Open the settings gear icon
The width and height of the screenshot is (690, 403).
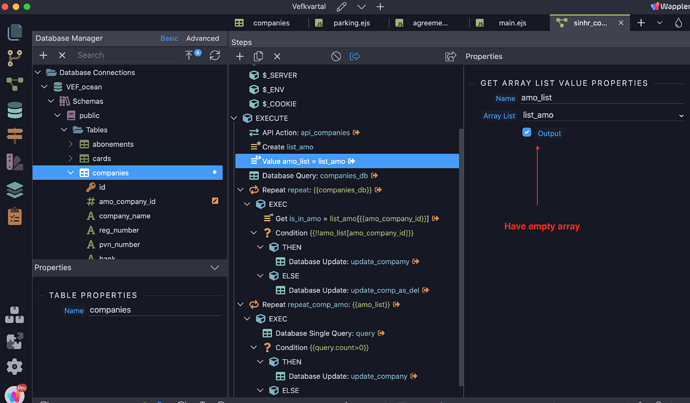(15, 366)
